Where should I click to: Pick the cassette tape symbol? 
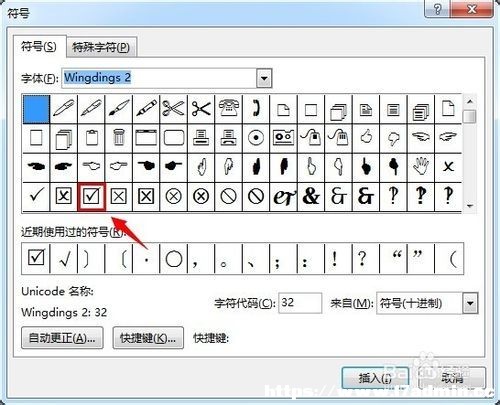pyautogui.click(x=283, y=138)
